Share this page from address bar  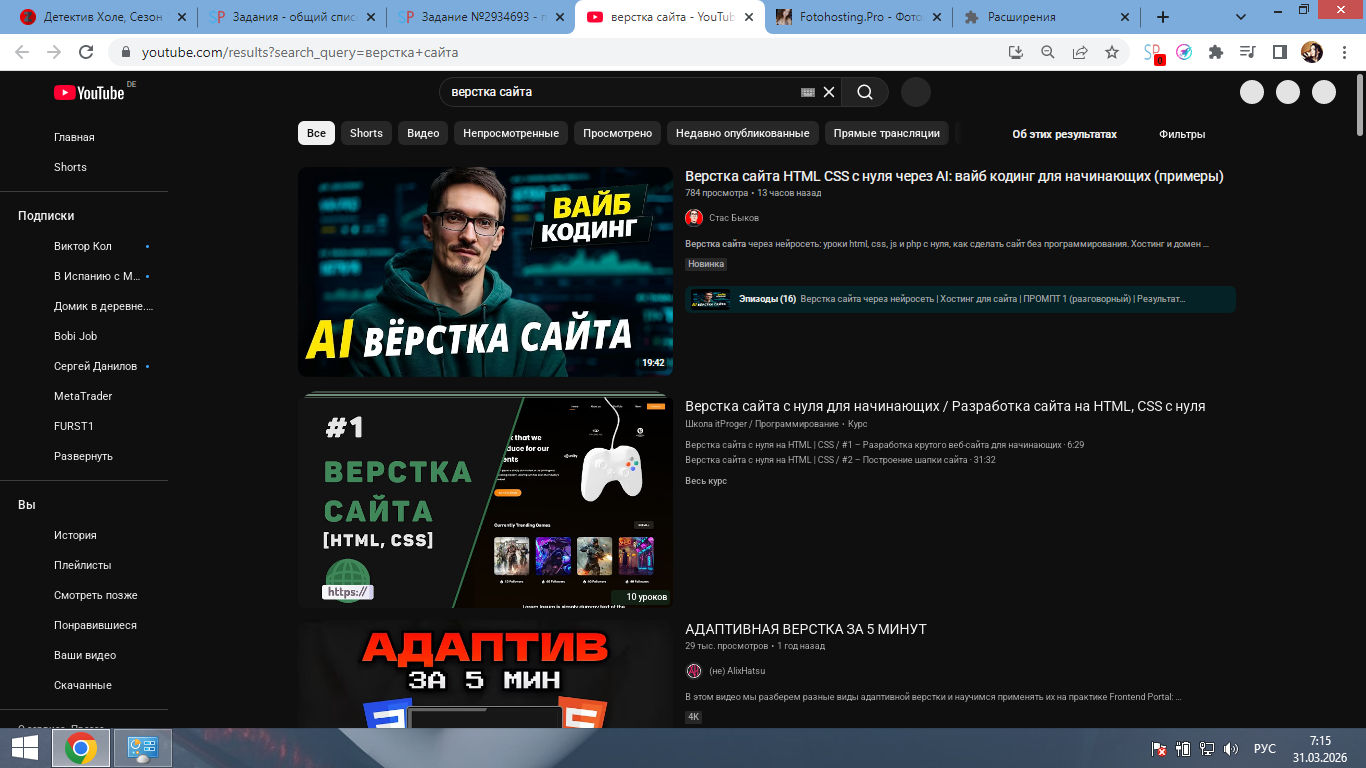point(1080,52)
